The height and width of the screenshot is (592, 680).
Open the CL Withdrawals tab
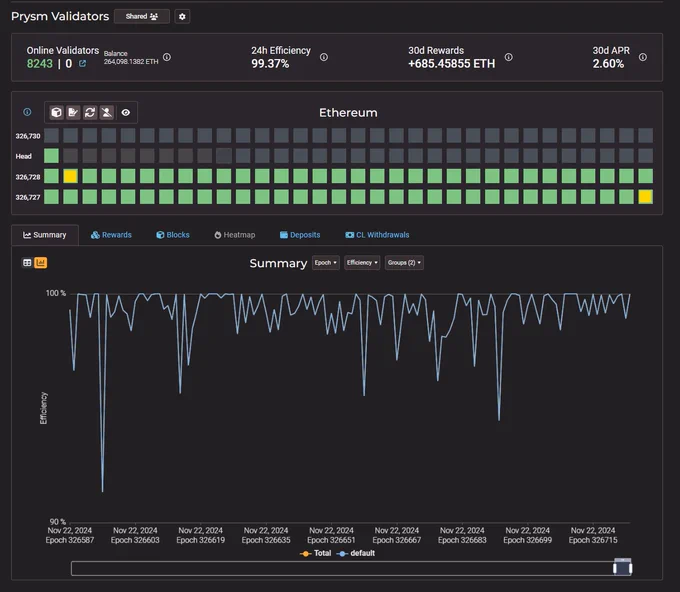[377, 235]
